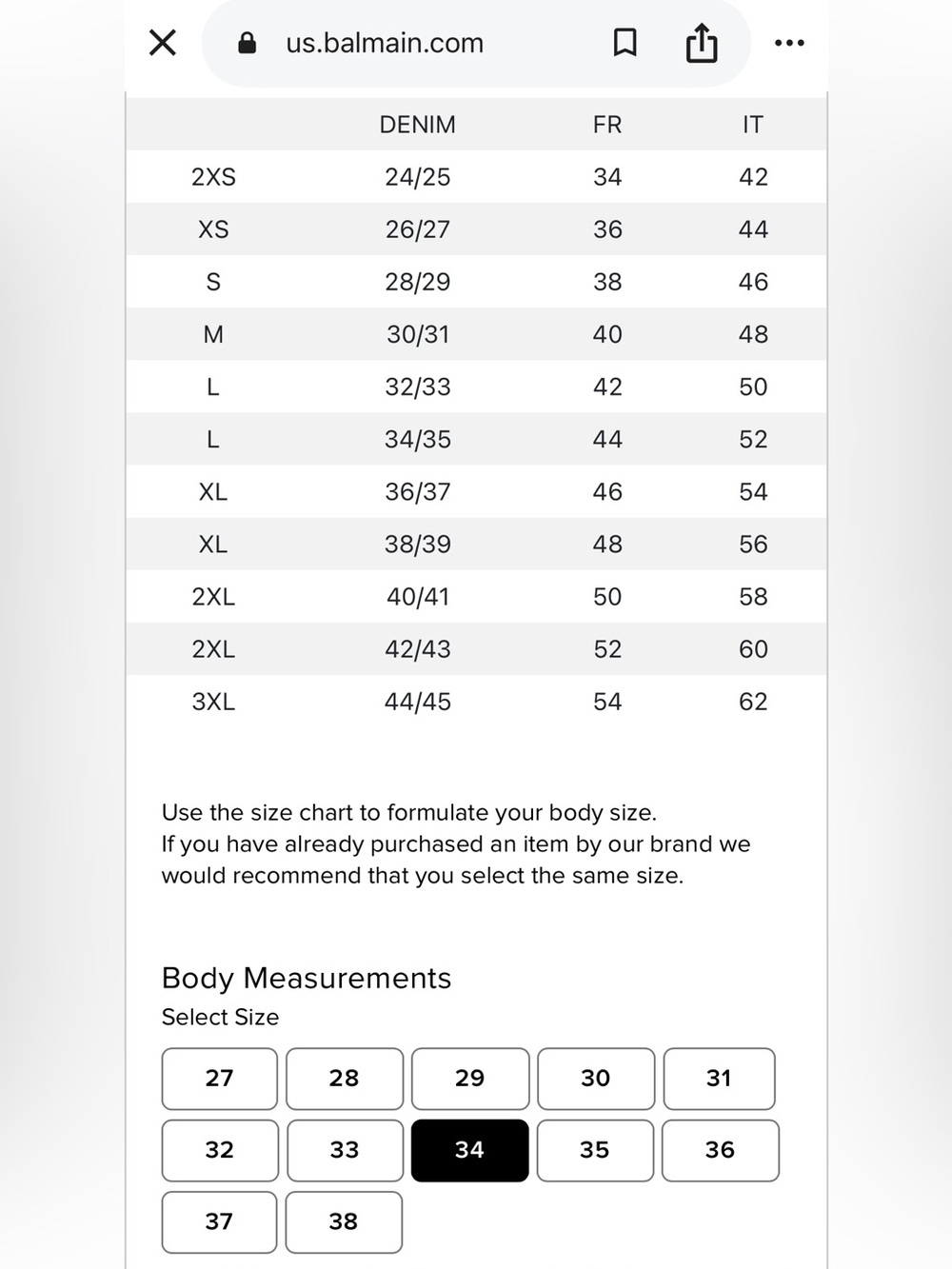Tap the selected size 34 button

click(469, 1150)
